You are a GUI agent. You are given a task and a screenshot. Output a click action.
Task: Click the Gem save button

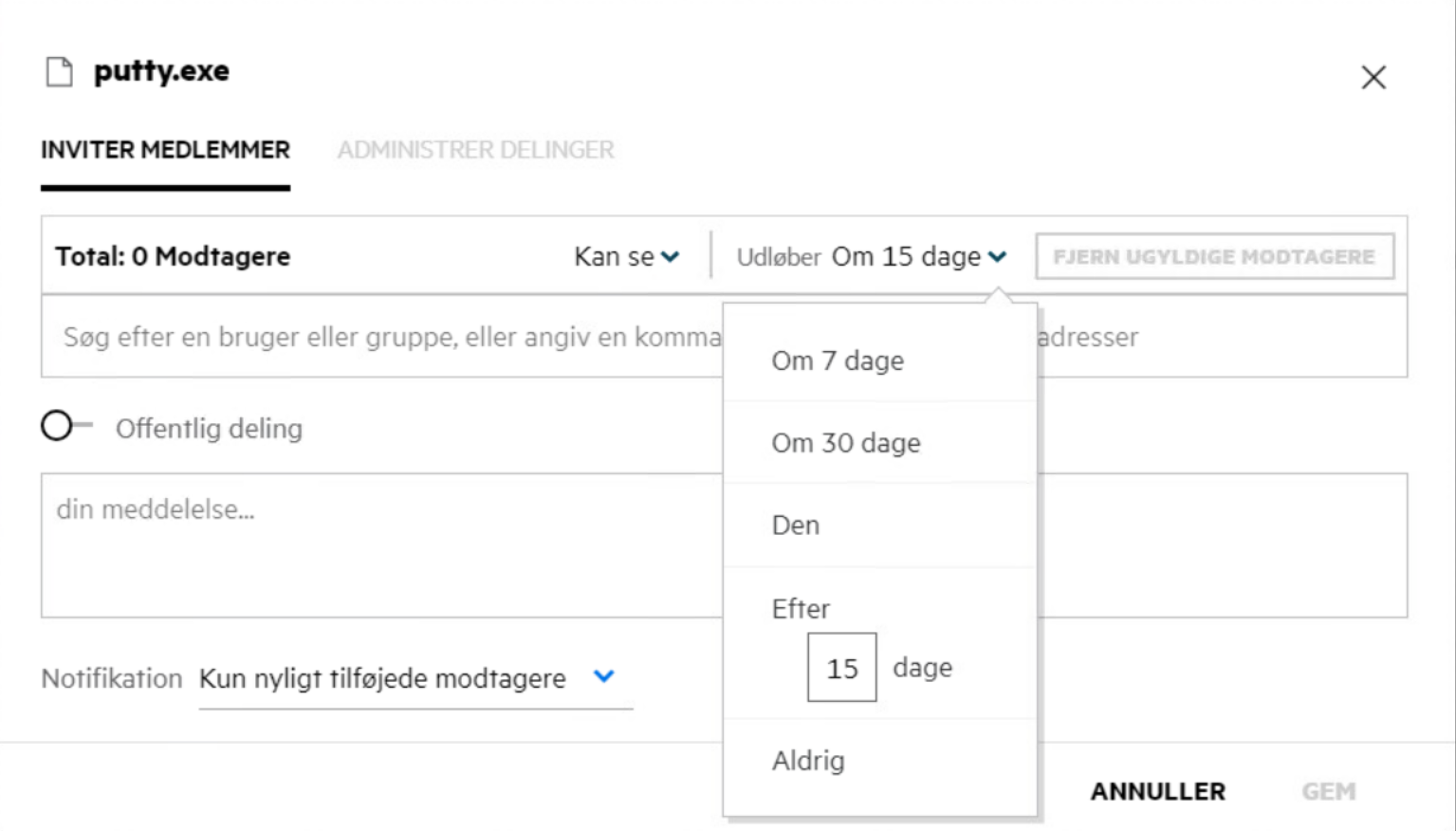pyautogui.click(x=1327, y=791)
